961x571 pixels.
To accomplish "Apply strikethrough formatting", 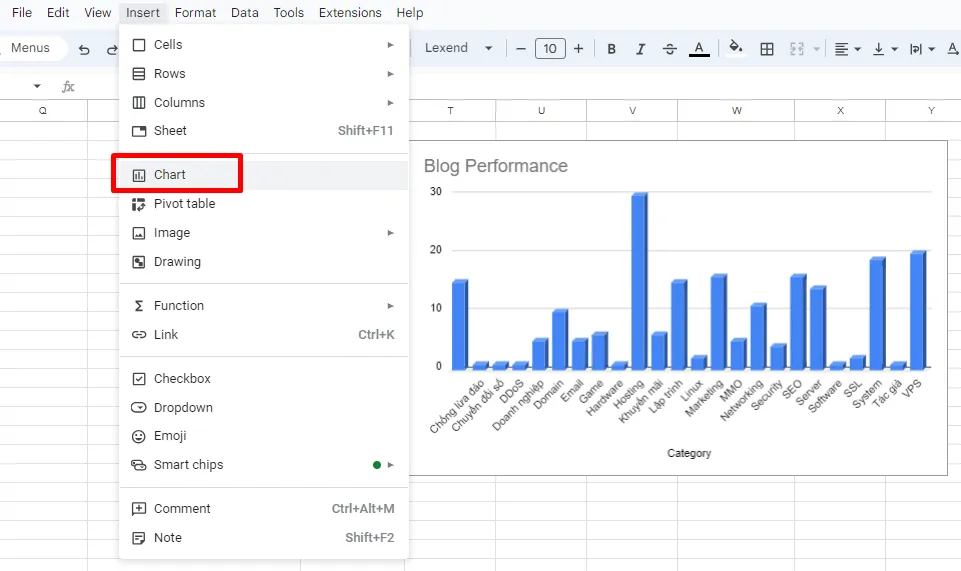I will click(x=669, y=49).
